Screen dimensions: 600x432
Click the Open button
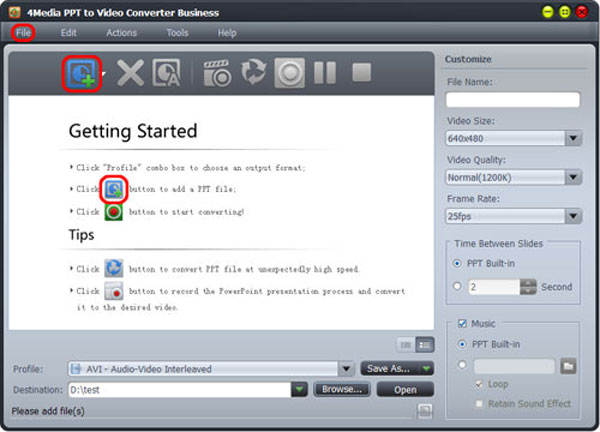pos(405,390)
